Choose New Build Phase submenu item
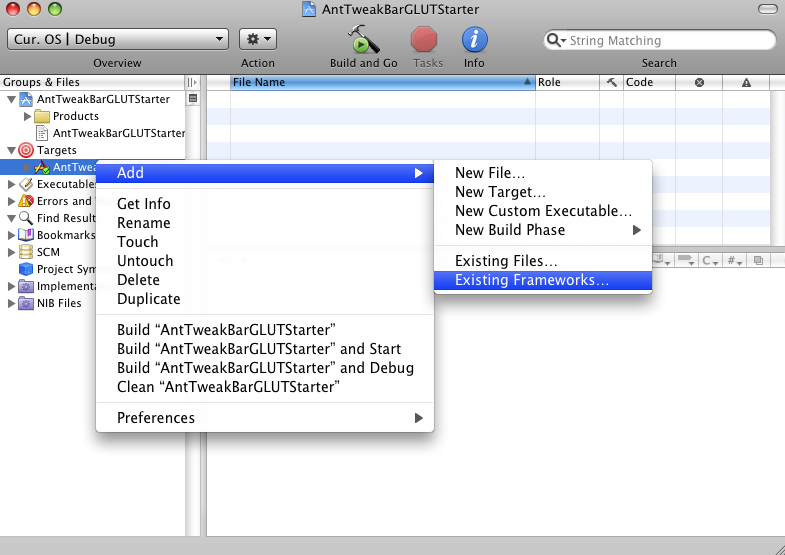This screenshot has width=785, height=555. (510, 230)
